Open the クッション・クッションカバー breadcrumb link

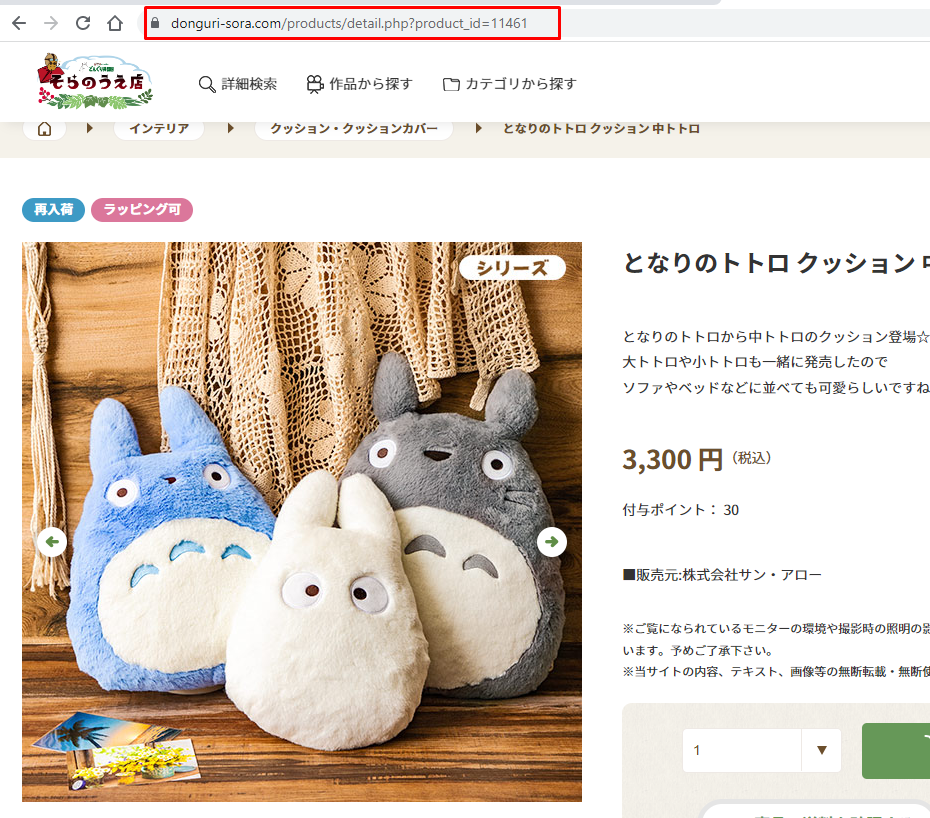[354, 129]
